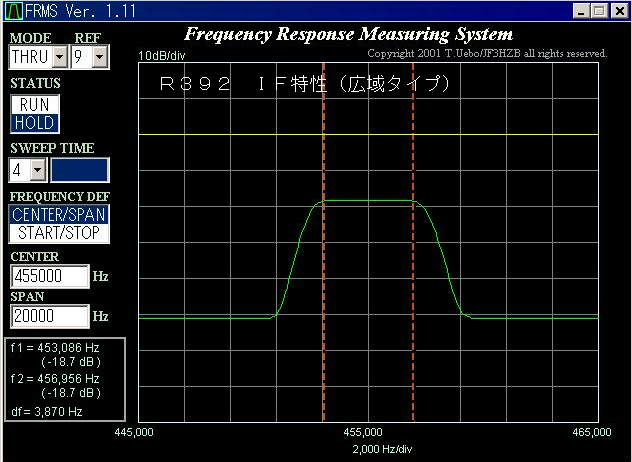Open the SWEEP TIME dropdown arrow
This screenshot has width=632, height=462.
[38, 170]
